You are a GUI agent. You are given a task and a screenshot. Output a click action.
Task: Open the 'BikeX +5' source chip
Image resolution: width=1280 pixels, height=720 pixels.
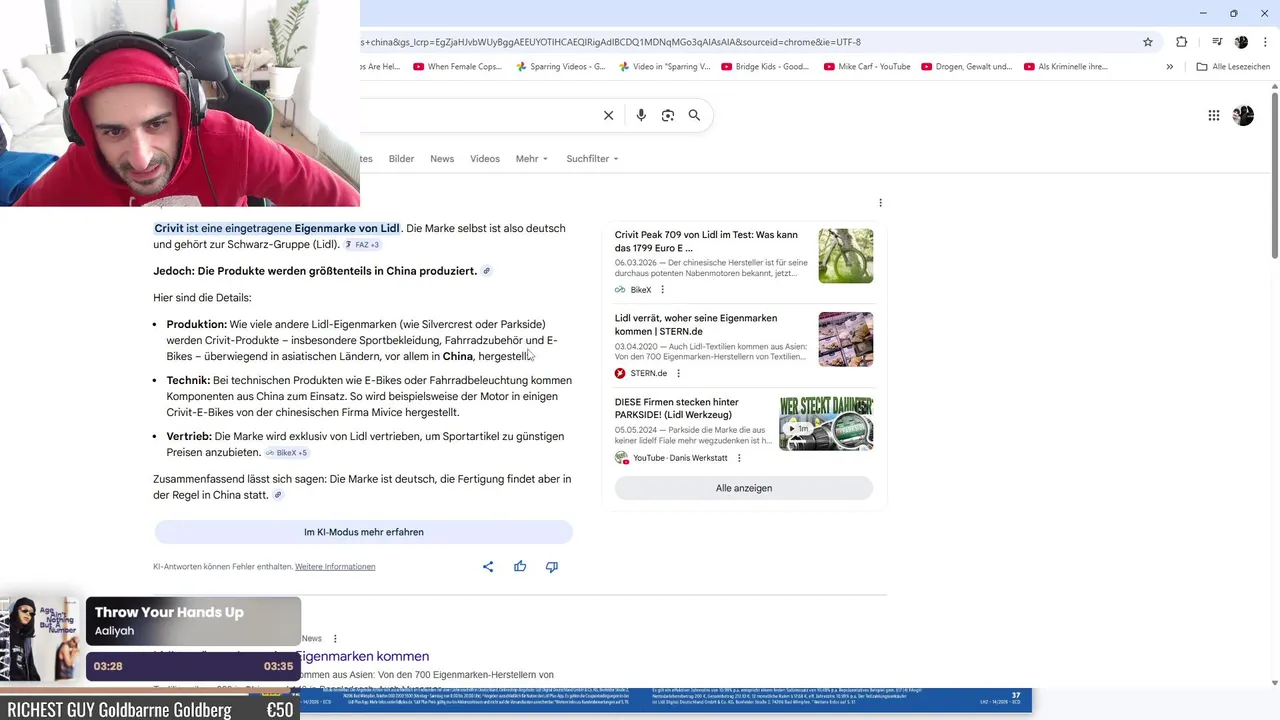tap(287, 453)
